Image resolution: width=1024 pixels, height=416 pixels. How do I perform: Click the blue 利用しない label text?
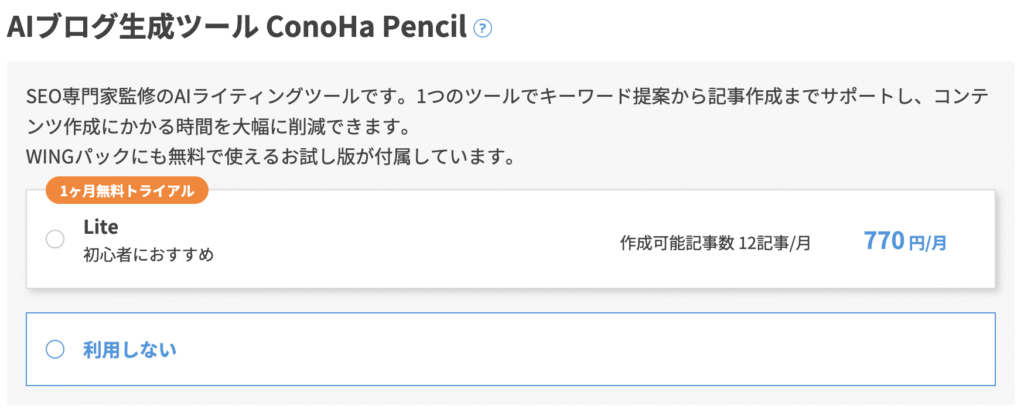130,350
